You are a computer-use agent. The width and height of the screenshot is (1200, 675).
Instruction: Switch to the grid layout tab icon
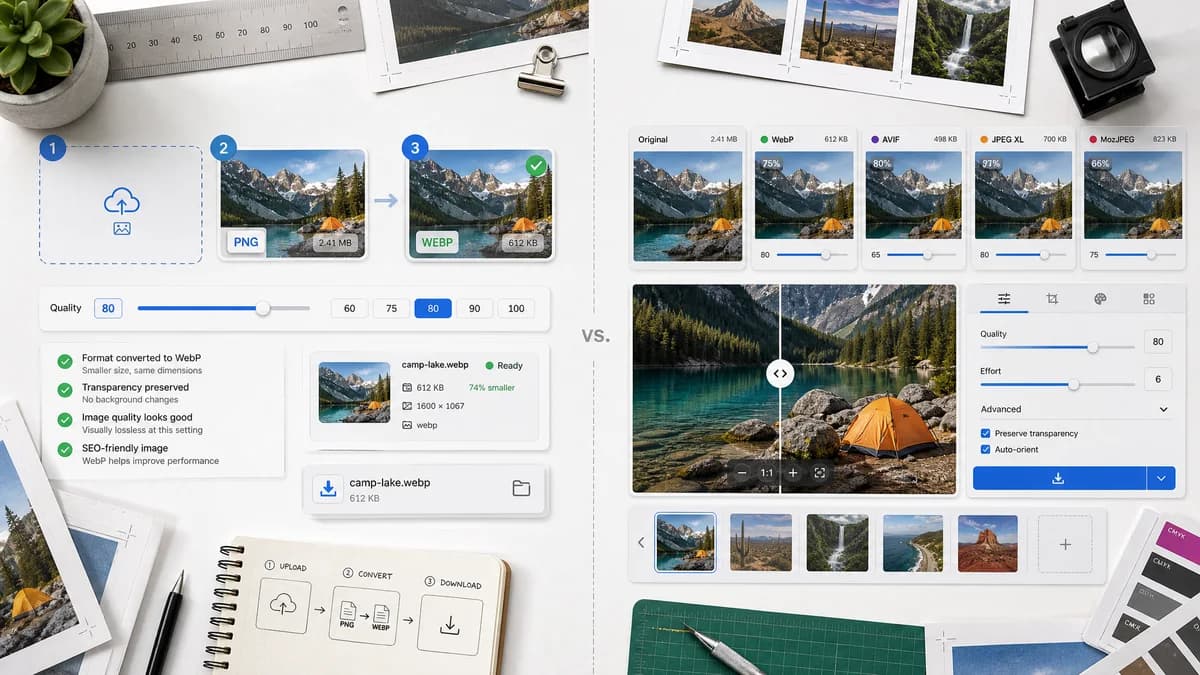[x=1148, y=298]
